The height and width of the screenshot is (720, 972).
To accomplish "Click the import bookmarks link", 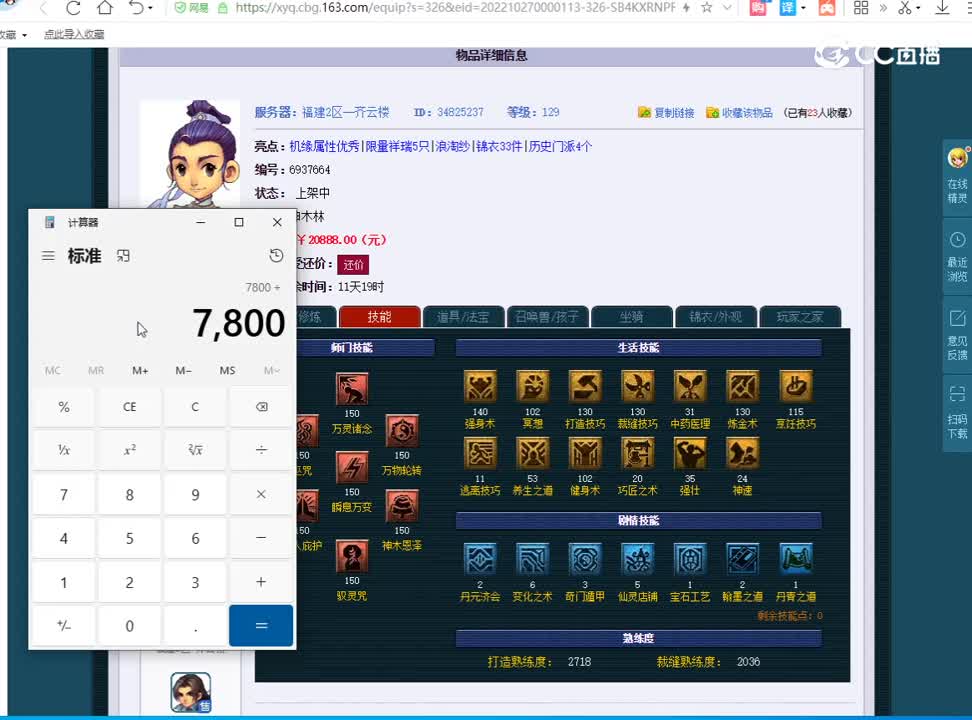I will 74,34.
